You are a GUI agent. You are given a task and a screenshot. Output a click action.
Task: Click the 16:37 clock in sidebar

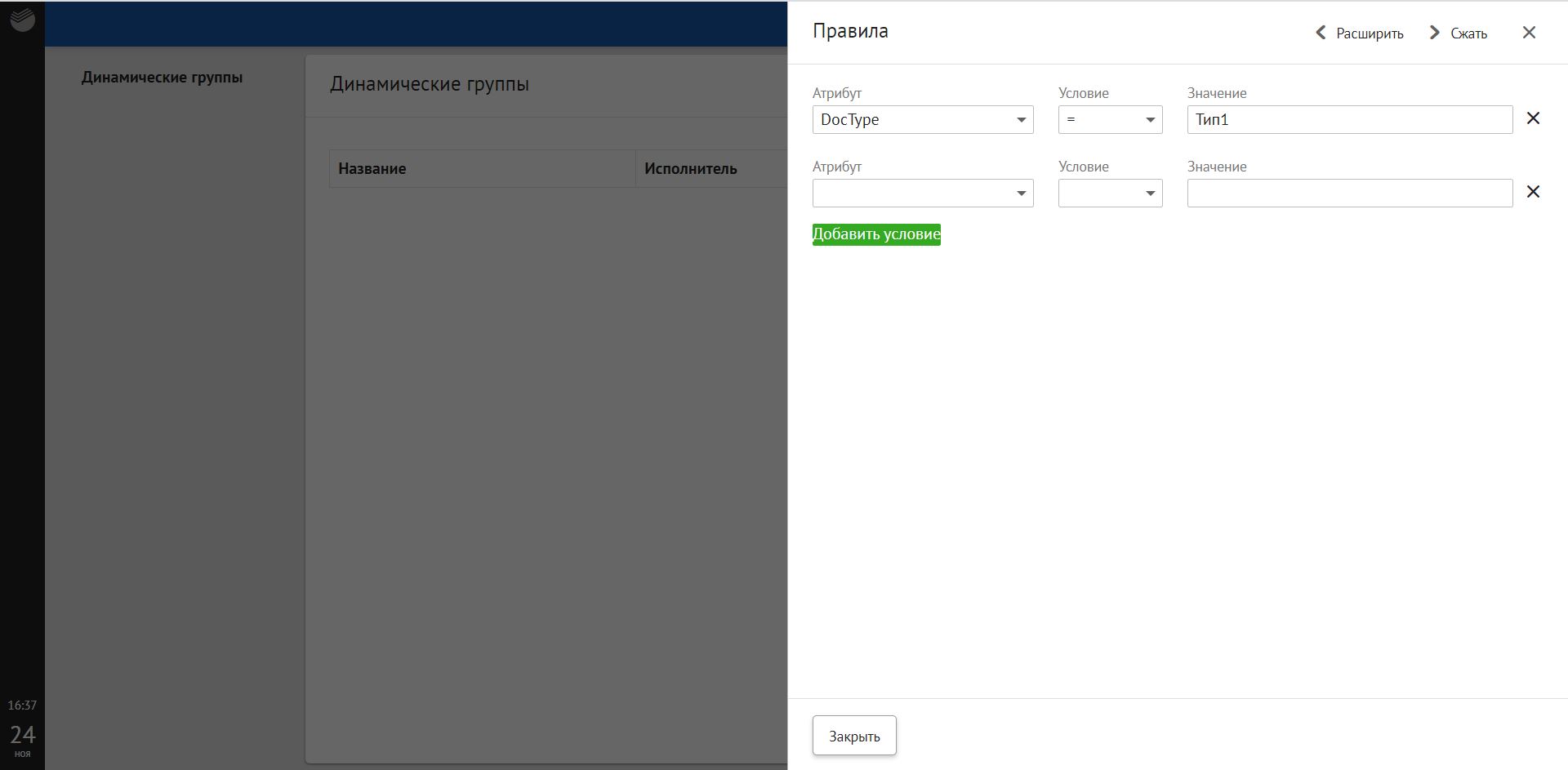click(22, 705)
